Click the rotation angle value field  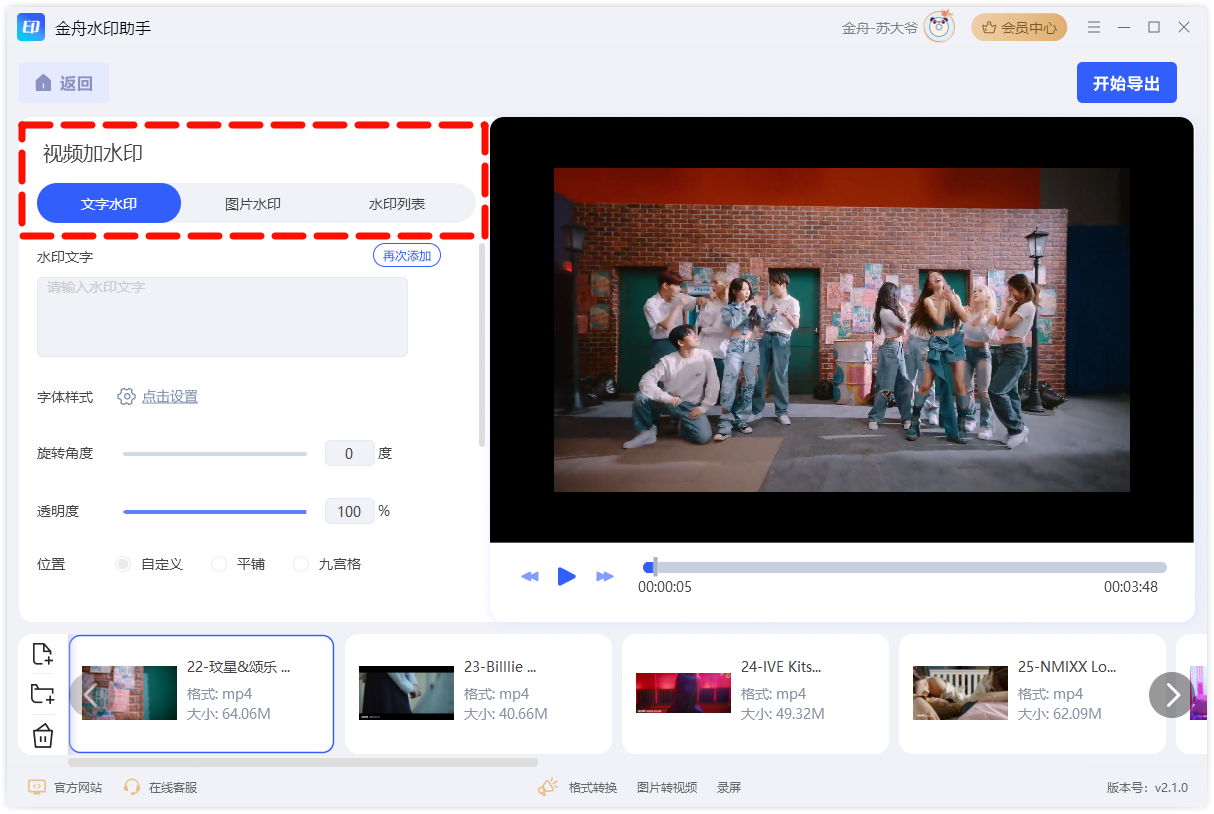tap(349, 453)
